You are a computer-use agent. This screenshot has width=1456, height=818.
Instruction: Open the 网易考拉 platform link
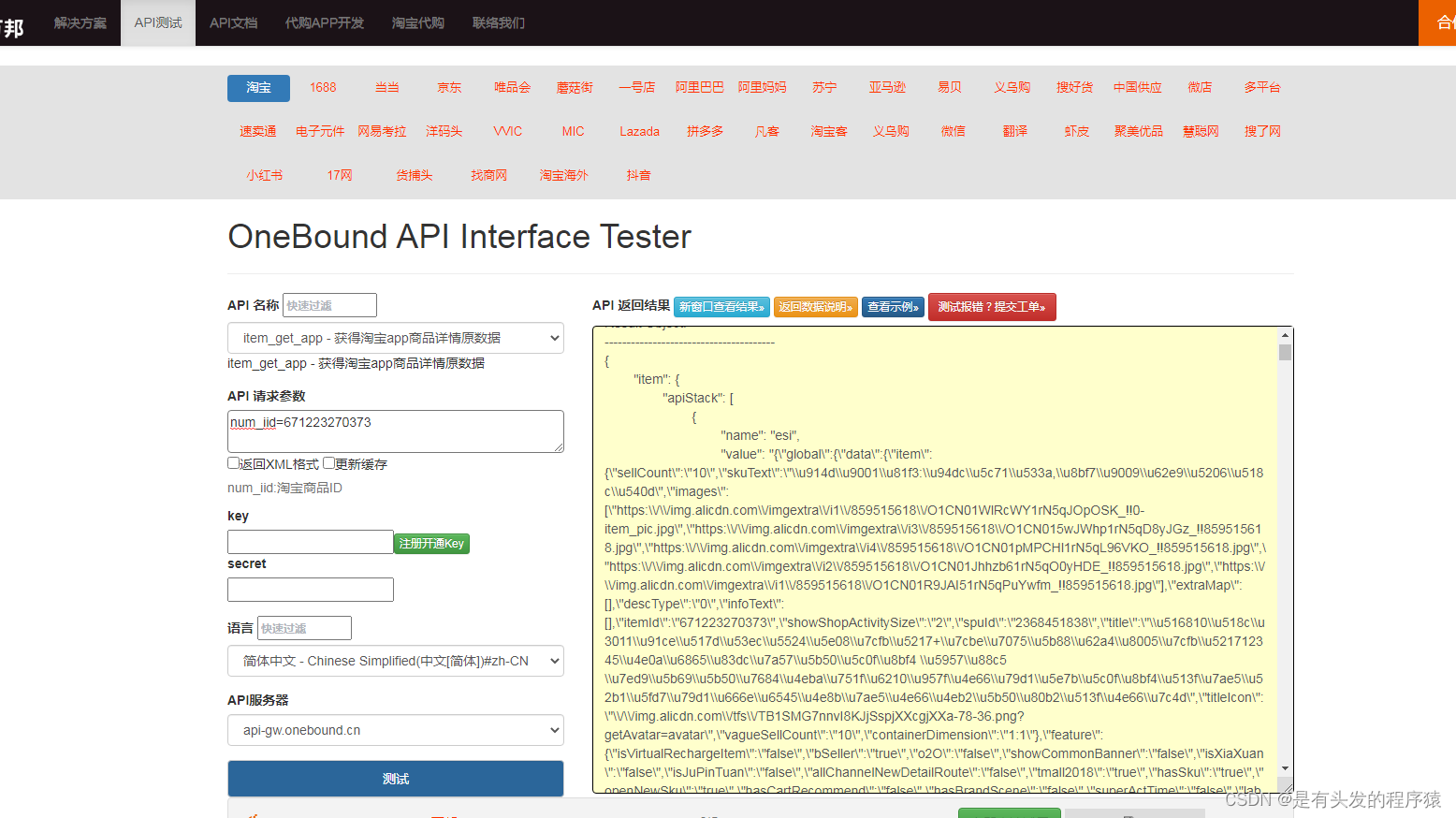coord(382,132)
